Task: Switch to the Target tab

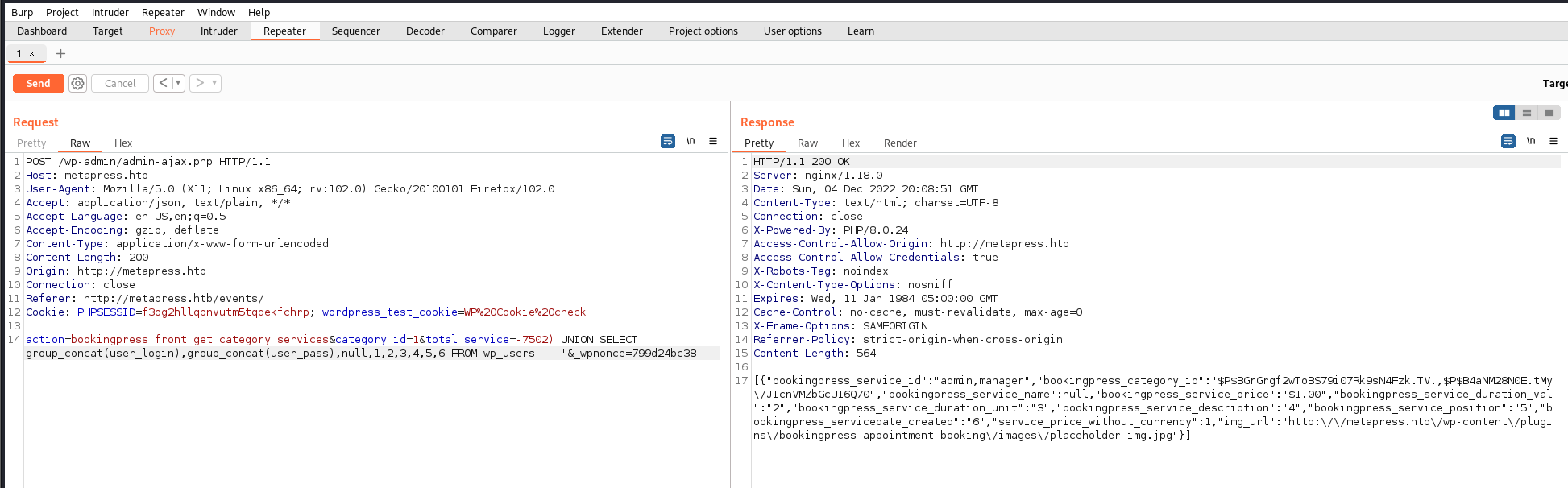Action: pos(108,31)
